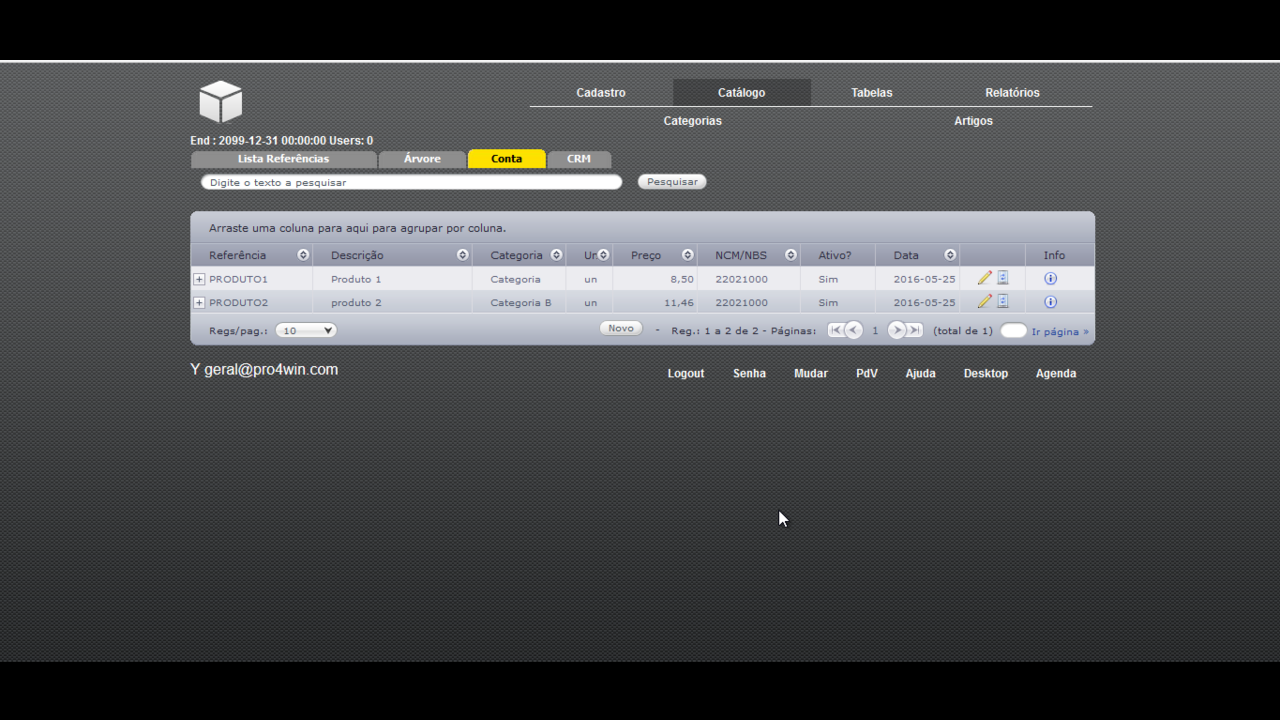
Task: Open the Categoria column filter arrow
Action: [x=557, y=255]
